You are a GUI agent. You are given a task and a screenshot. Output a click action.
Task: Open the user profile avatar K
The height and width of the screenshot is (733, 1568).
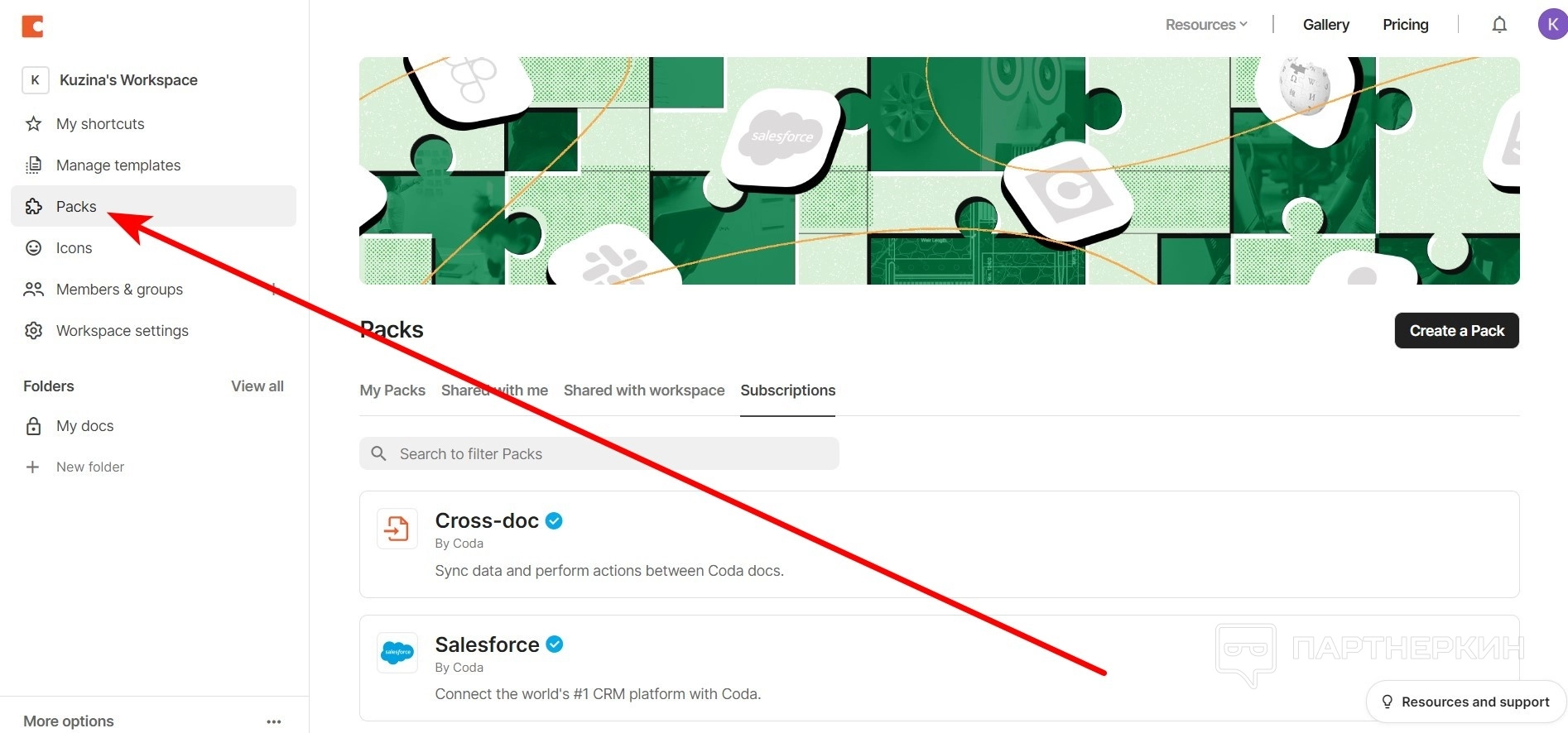(1553, 24)
